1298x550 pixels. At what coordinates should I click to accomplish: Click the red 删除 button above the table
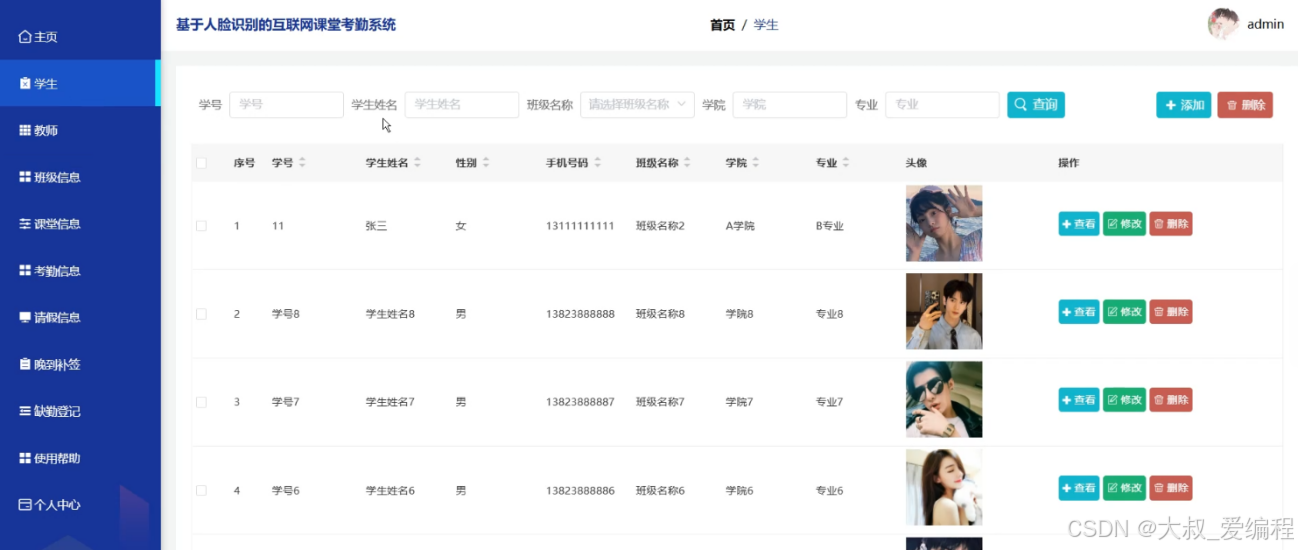tap(1245, 105)
